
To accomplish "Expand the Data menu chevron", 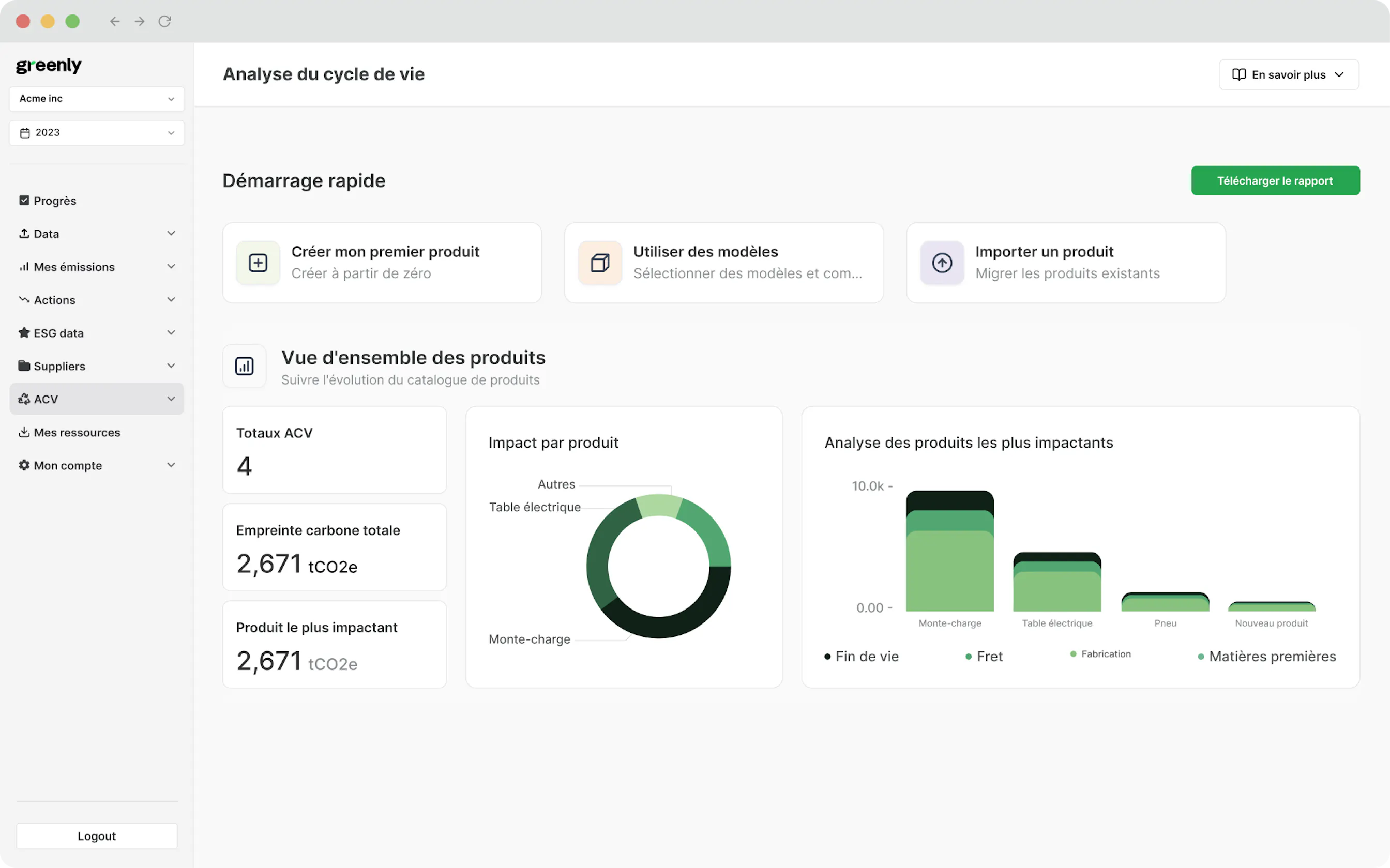I will point(171,233).
